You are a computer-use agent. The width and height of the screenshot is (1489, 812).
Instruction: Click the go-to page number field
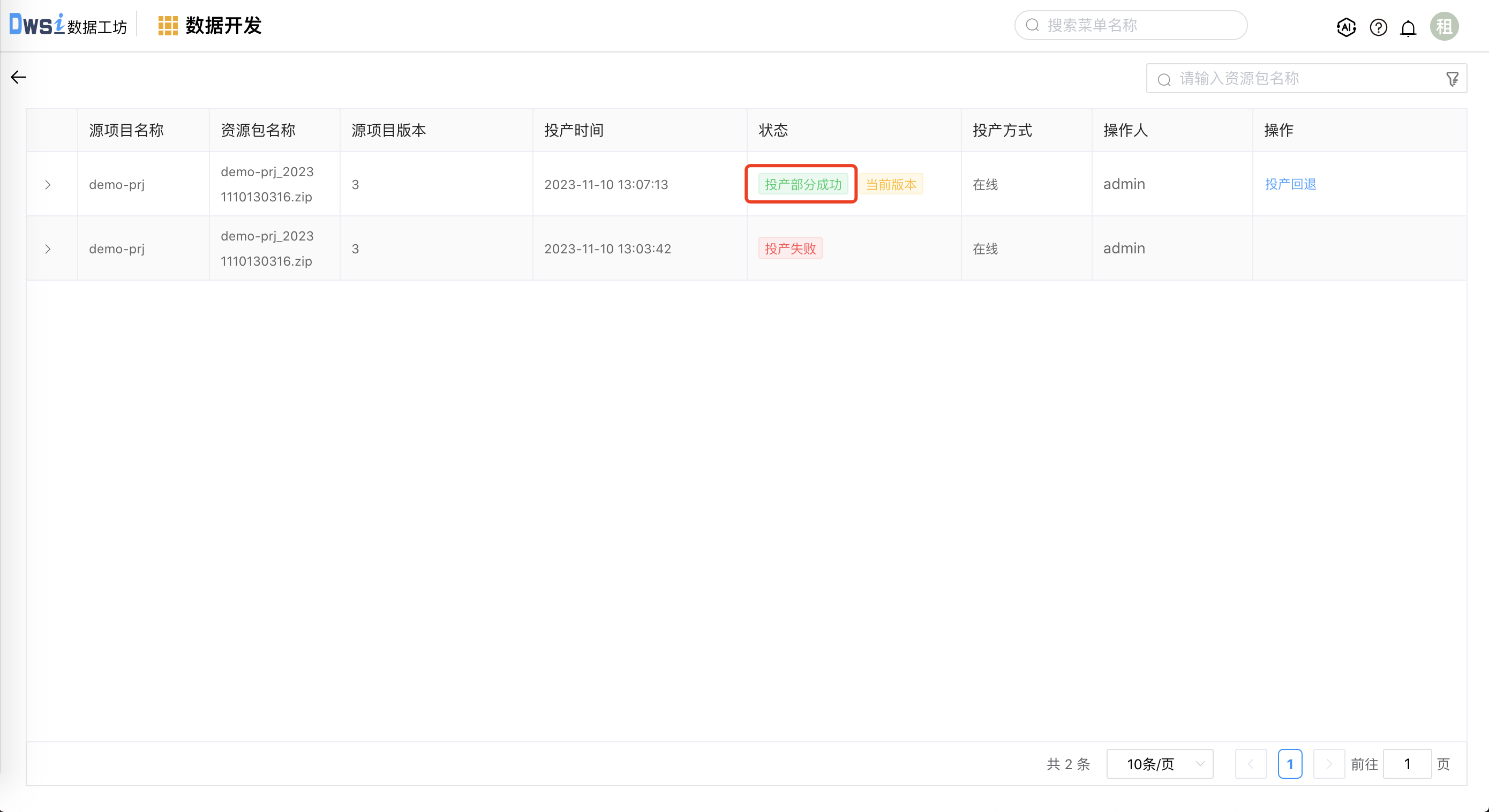[x=1407, y=764]
